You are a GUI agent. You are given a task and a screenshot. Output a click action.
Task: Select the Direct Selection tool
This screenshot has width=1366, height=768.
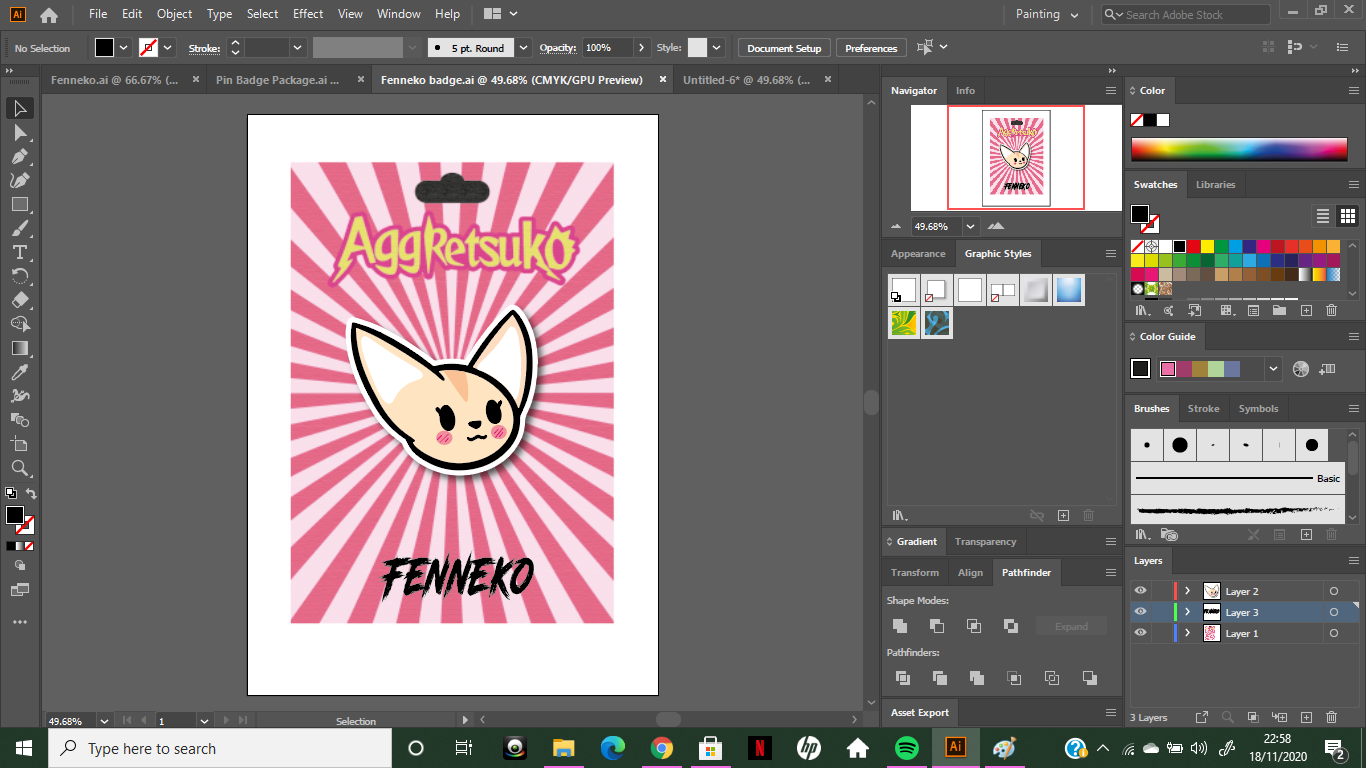20,132
